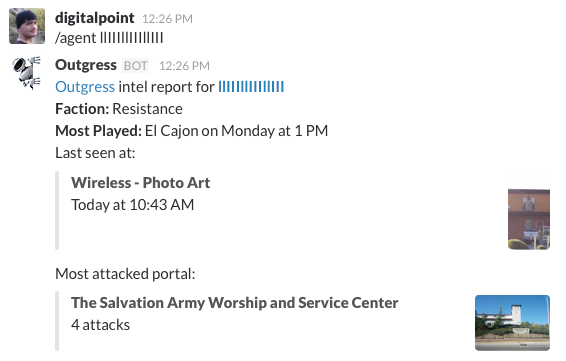Screen dimensions: 566x361
Task: Click the digitalpoint username
Action: pyautogui.click(x=95, y=18)
